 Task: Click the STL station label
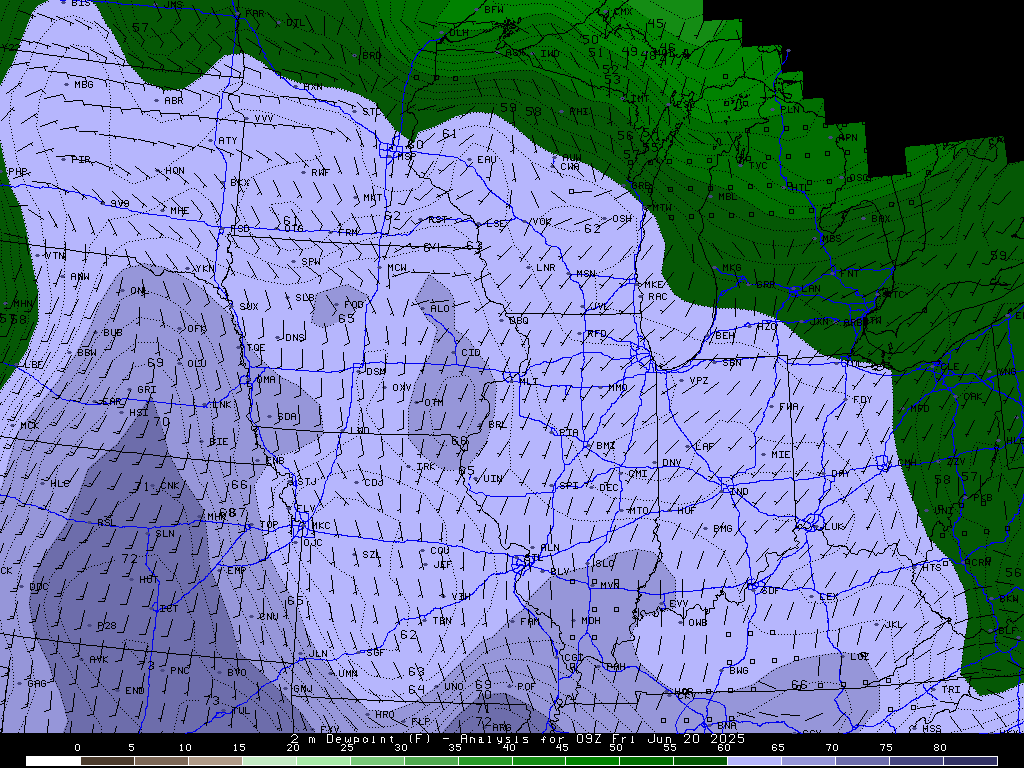click(533, 558)
